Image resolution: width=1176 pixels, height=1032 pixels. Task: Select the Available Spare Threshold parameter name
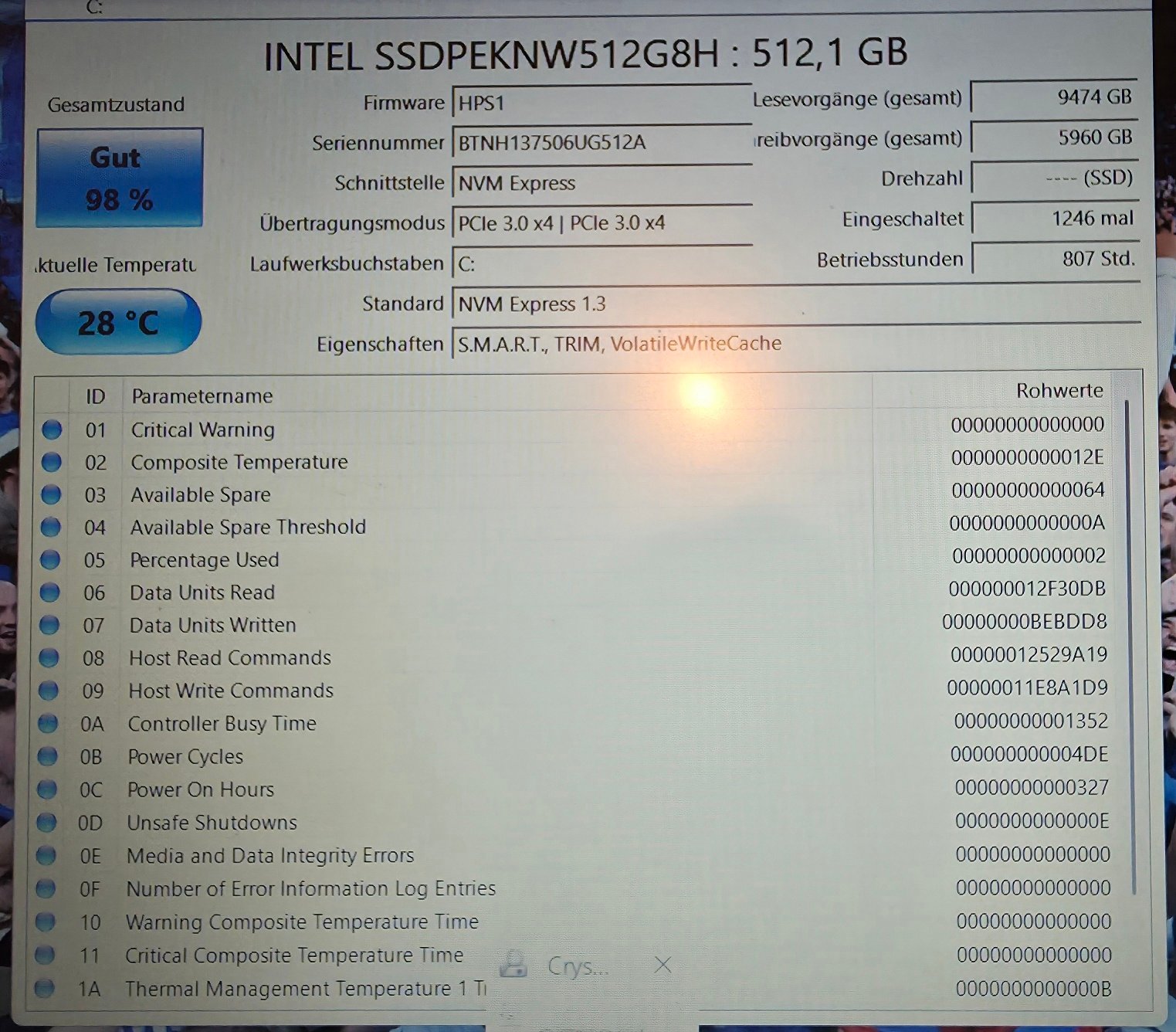[x=248, y=527]
